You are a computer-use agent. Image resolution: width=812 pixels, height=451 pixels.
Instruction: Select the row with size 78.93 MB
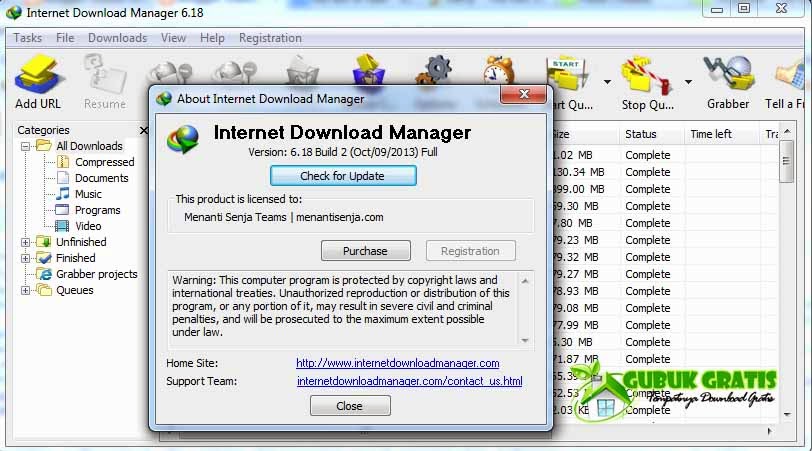click(x=665, y=291)
